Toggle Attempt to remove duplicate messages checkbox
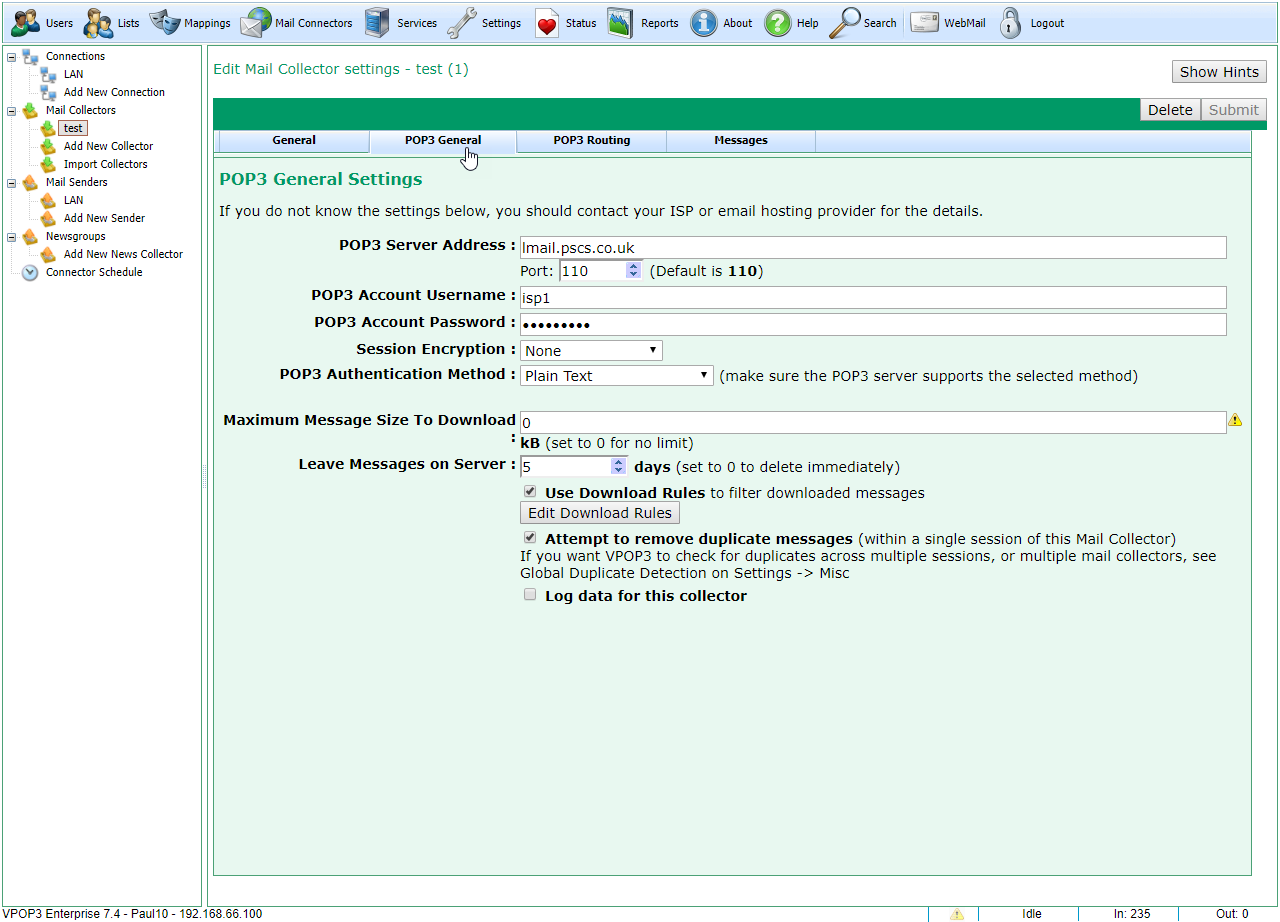This screenshot has height=922, width=1280. [x=530, y=537]
